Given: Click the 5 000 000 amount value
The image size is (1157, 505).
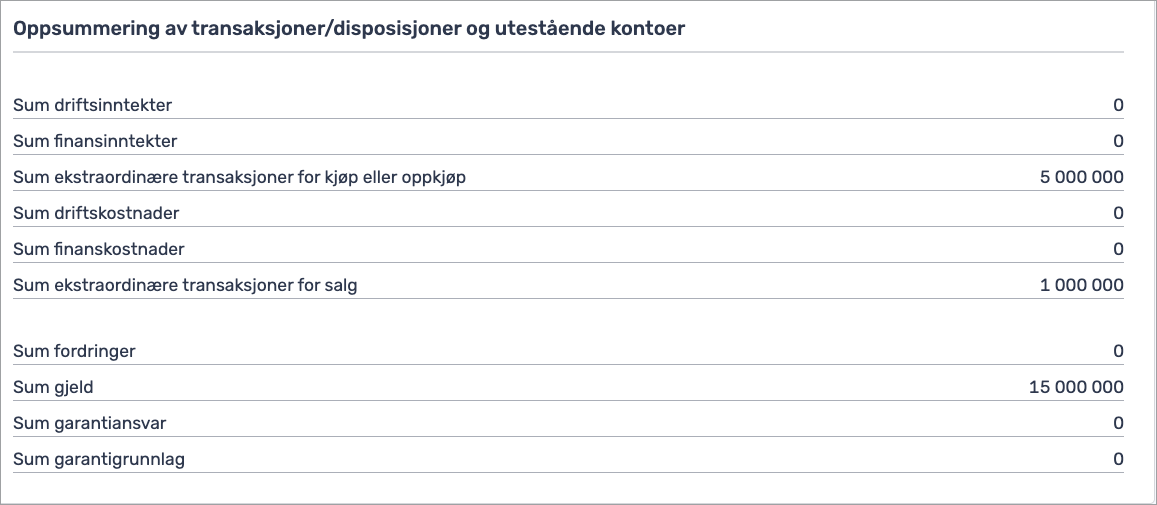Looking at the screenshot, I should pyautogui.click(x=1081, y=177).
